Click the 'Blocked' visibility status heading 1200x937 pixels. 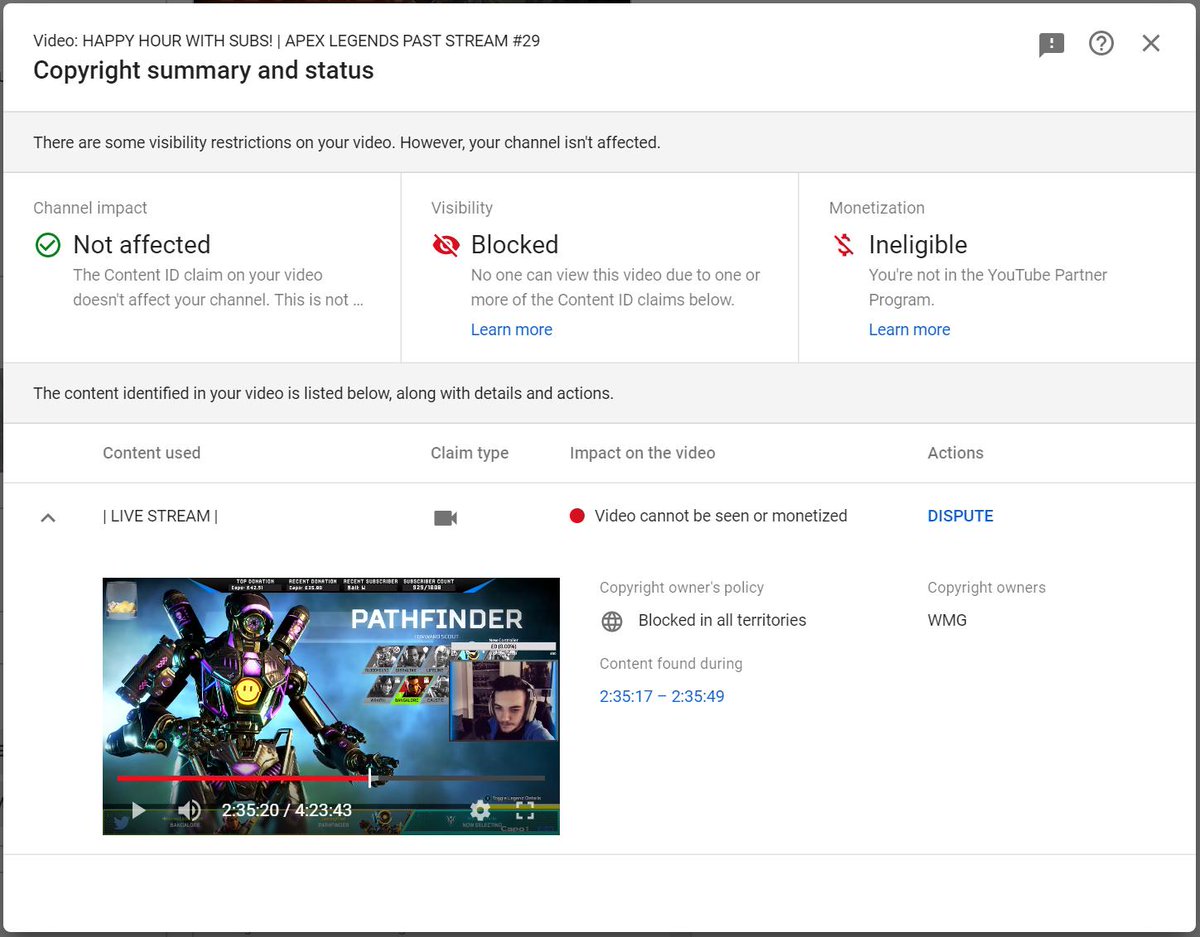click(x=514, y=245)
